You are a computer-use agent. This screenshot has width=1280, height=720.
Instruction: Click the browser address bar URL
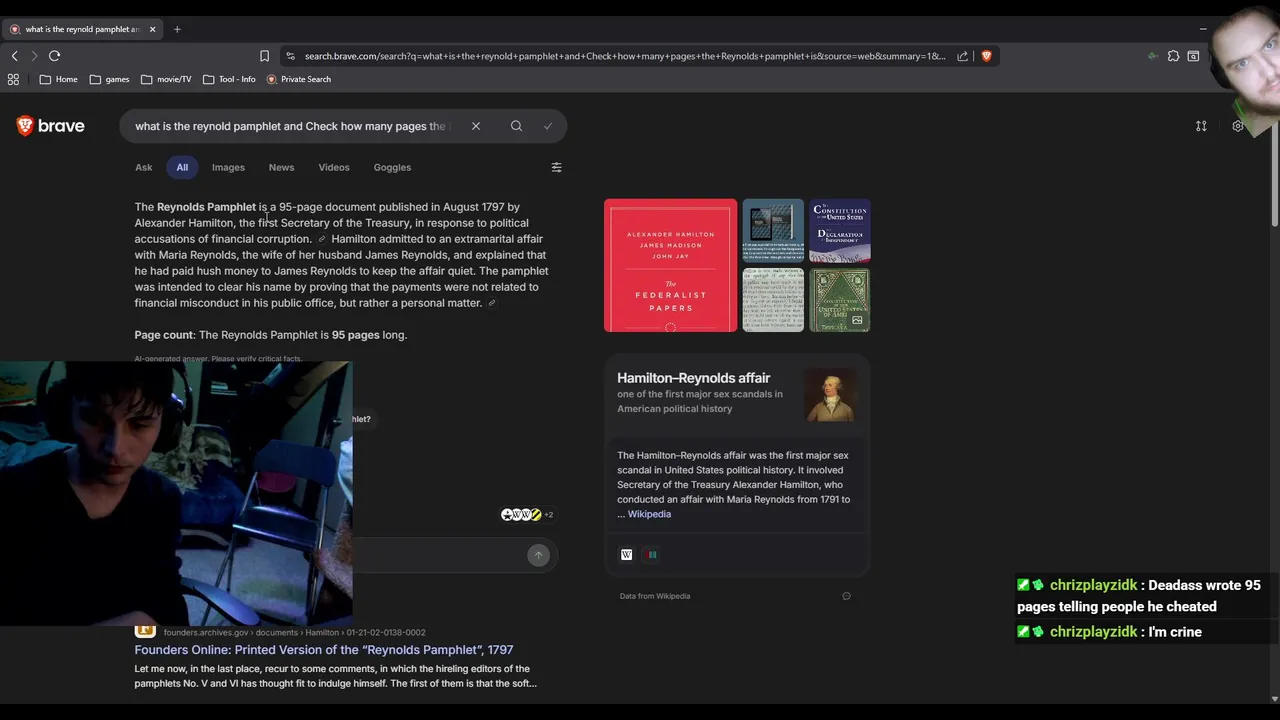pos(625,56)
